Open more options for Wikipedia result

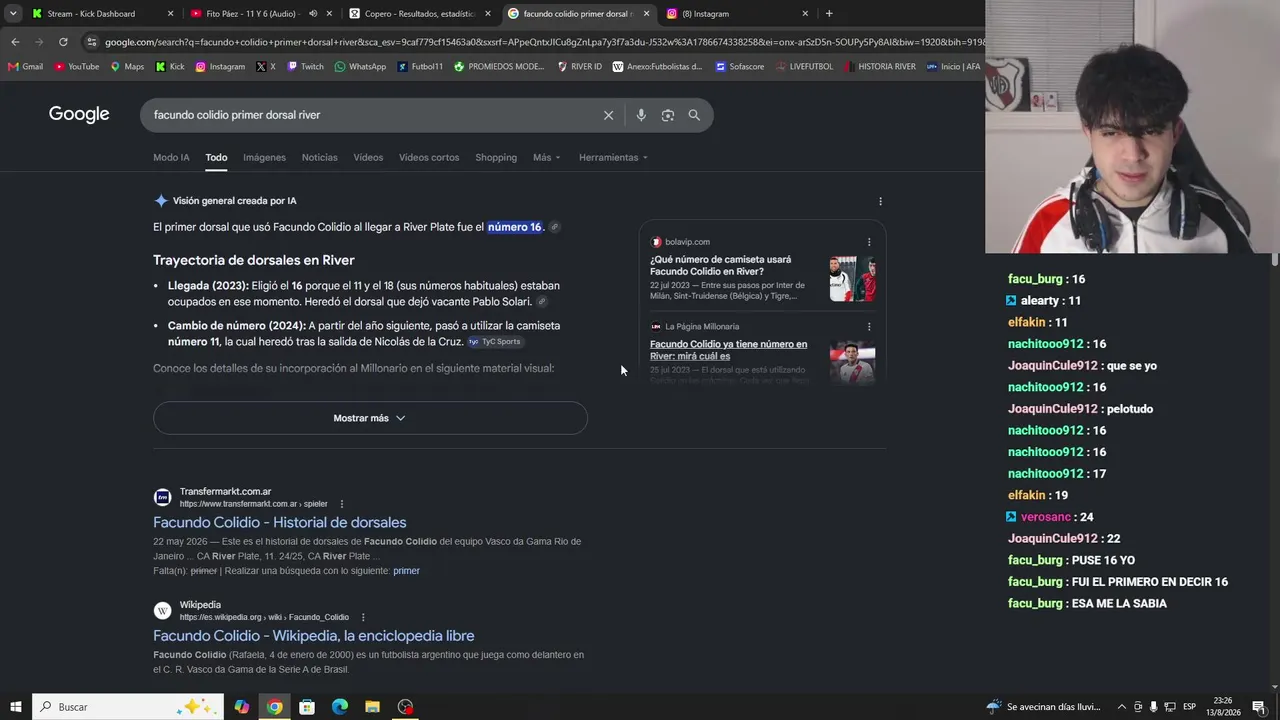click(363, 617)
